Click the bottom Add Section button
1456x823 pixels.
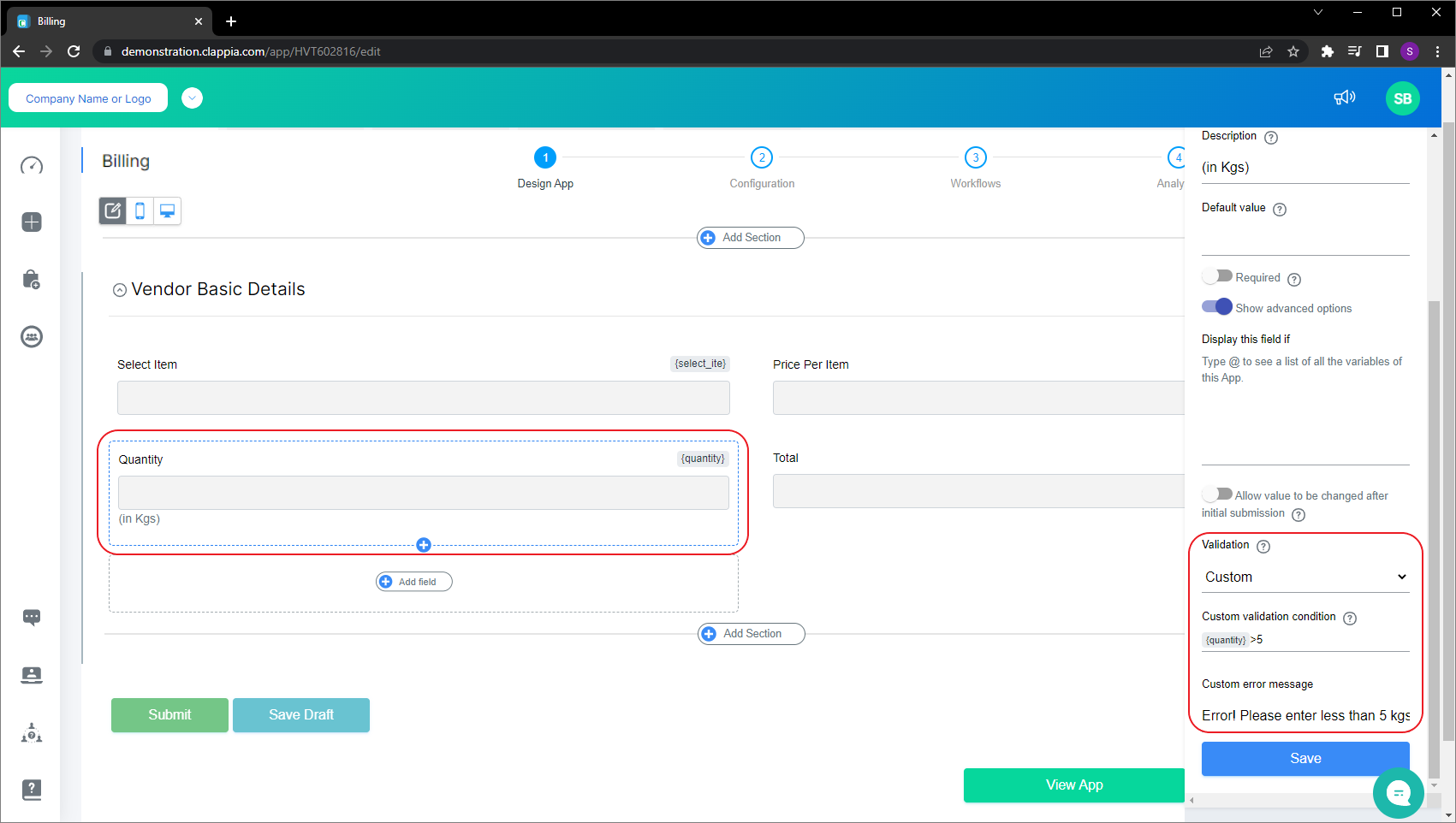(x=752, y=634)
